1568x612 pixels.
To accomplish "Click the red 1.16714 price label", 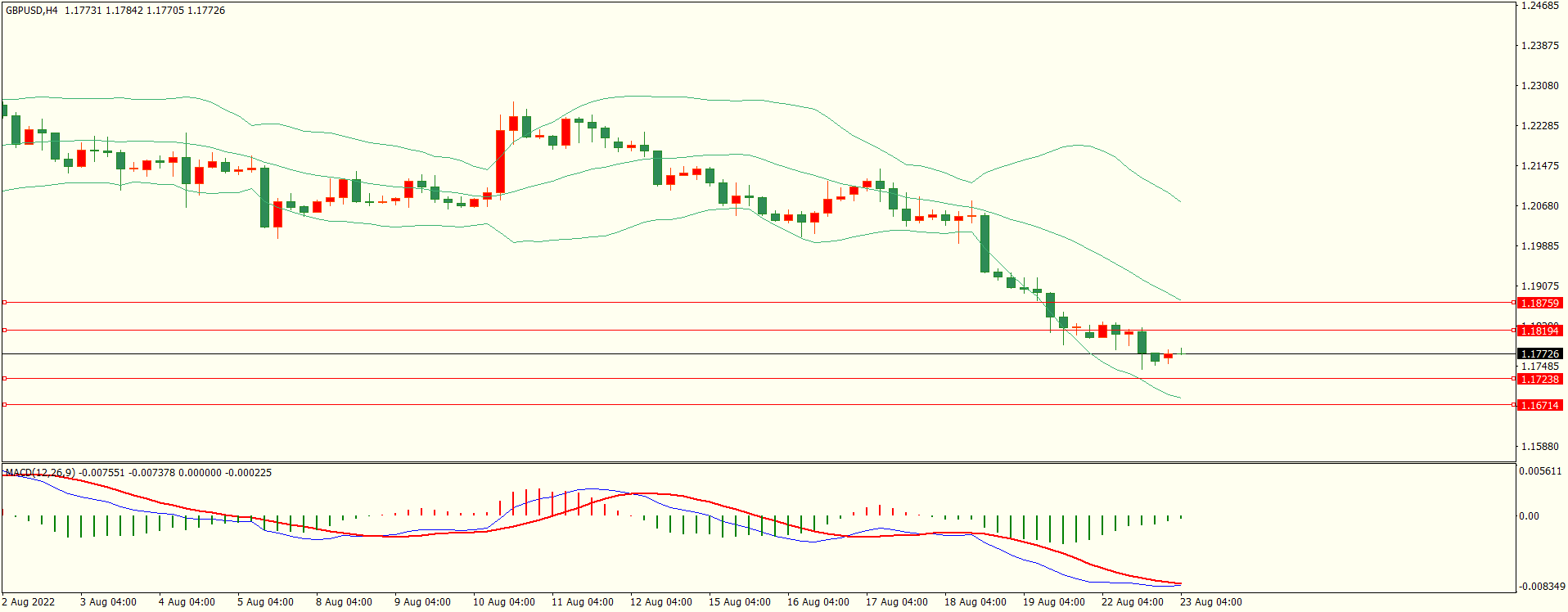I will 1539,406.
